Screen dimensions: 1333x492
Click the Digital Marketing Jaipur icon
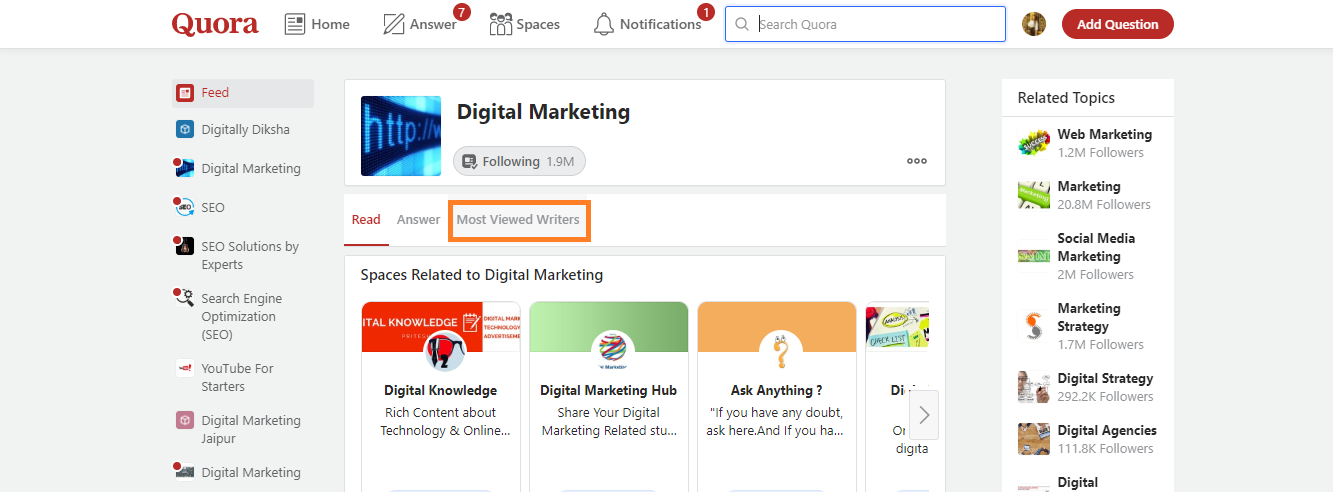pyautogui.click(x=185, y=420)
